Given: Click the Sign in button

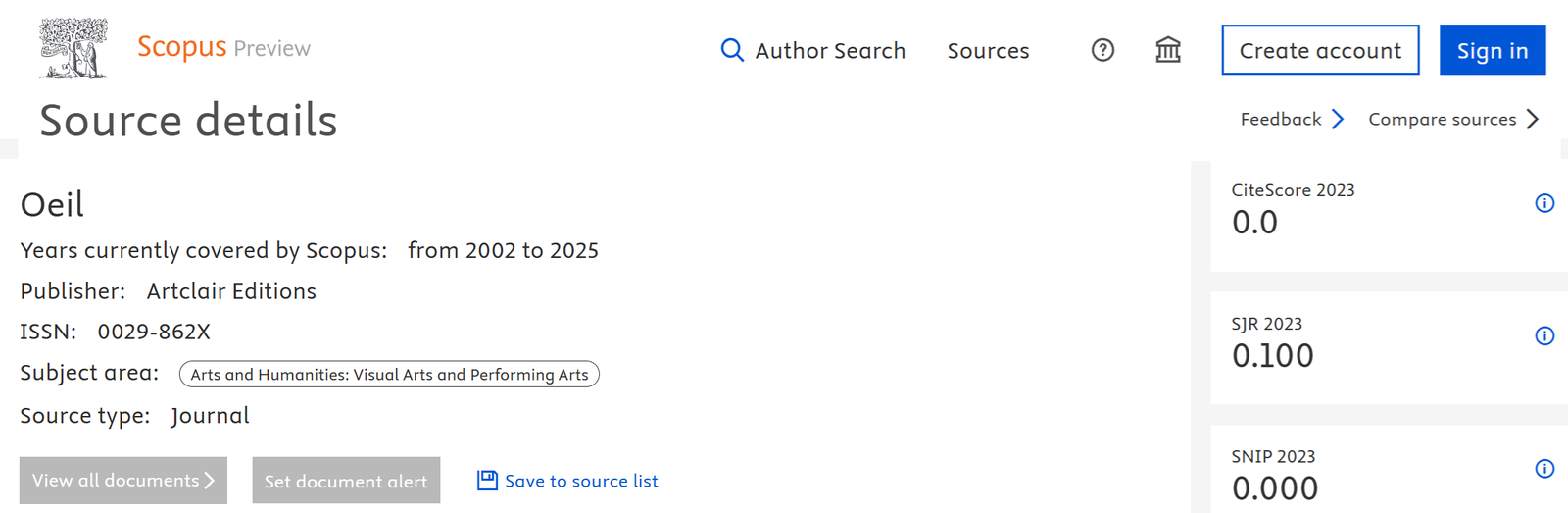Looking at the screenshot, I should [x=1493, y=50].
